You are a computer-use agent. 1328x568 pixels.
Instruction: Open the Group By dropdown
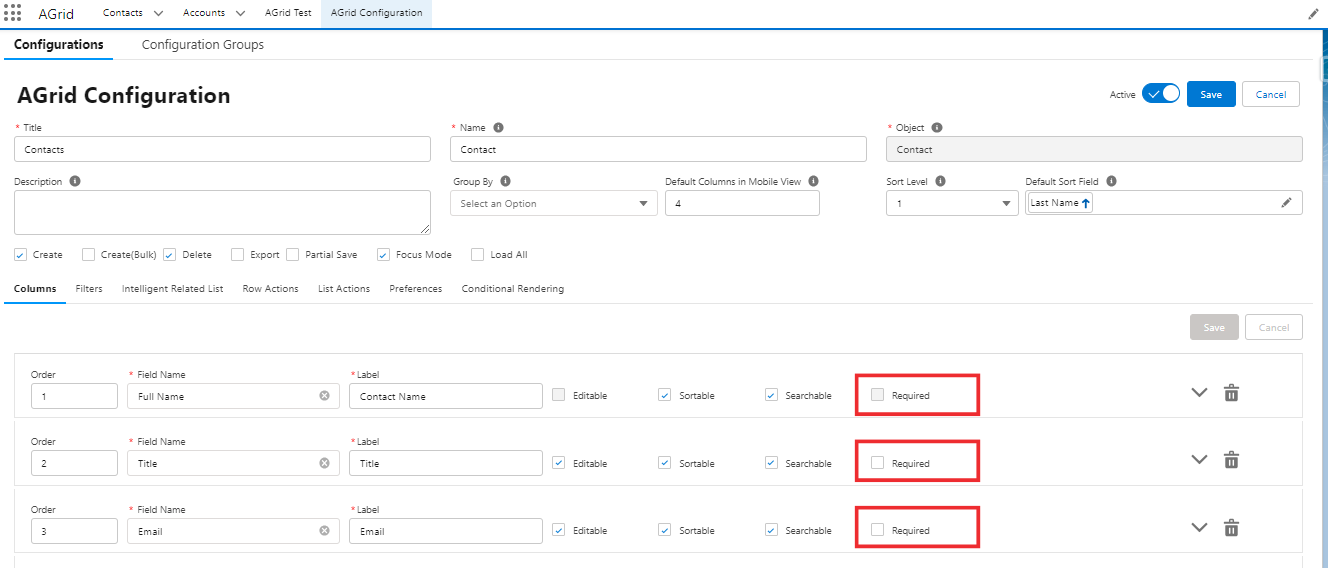click(x=555, y=203)
